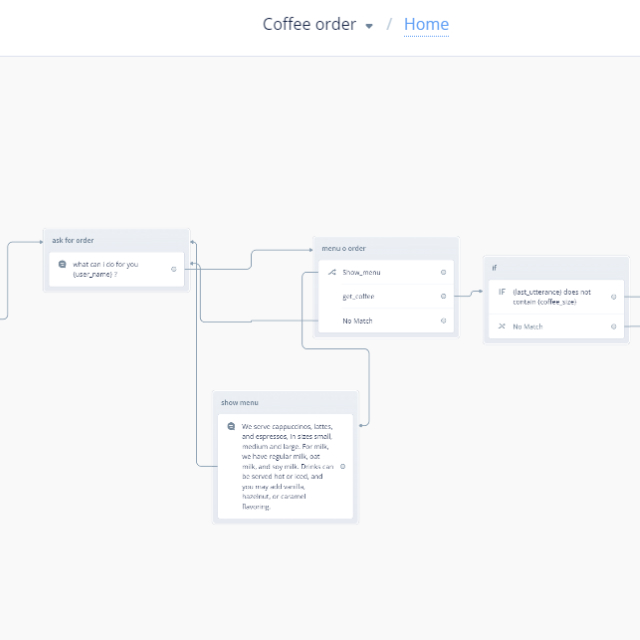
Task: Click the output port of get_coffee row
Action: pyautogui.click(x=443, y=296)
